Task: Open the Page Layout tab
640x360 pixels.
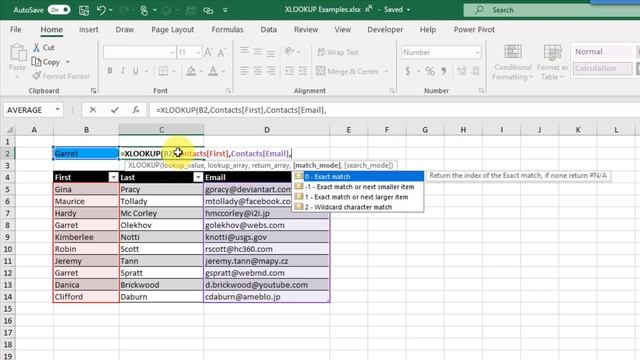Action: click(x=172, y=29)
